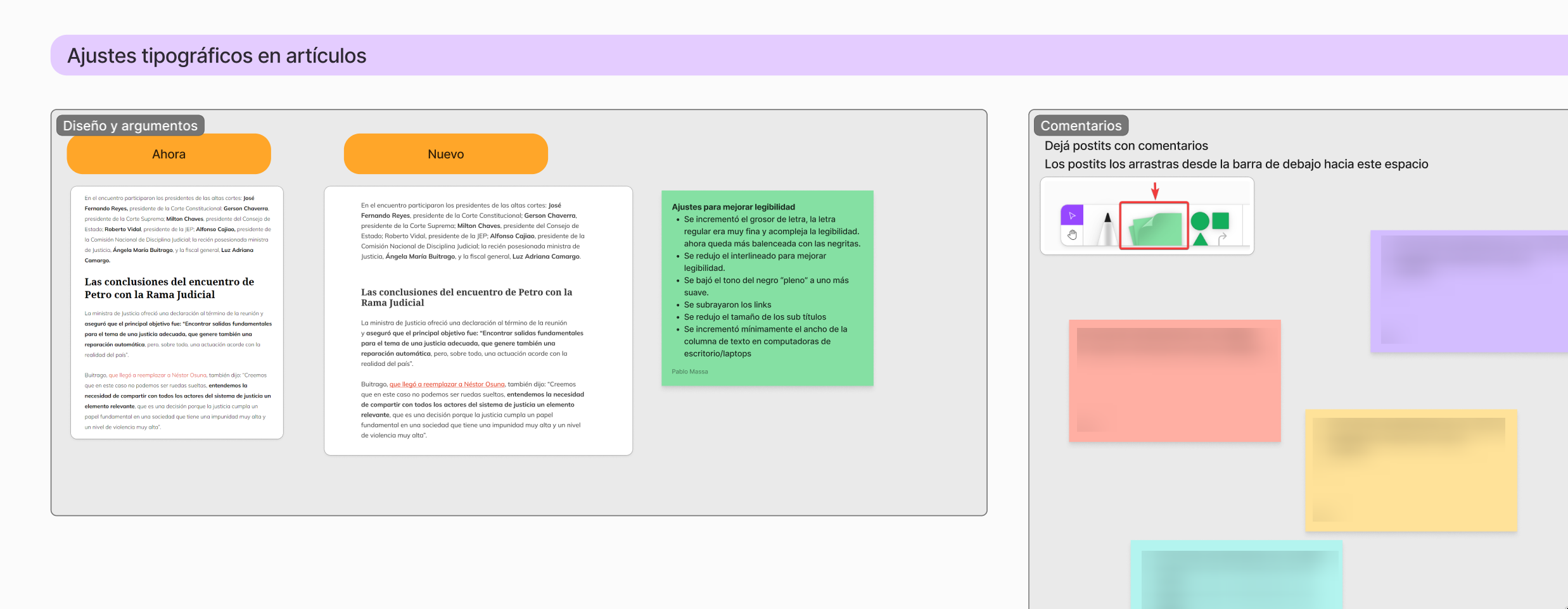Viewport: 1568px width, 609px height.
Task: Select the green square shape icon
Action: [1220, 221]
